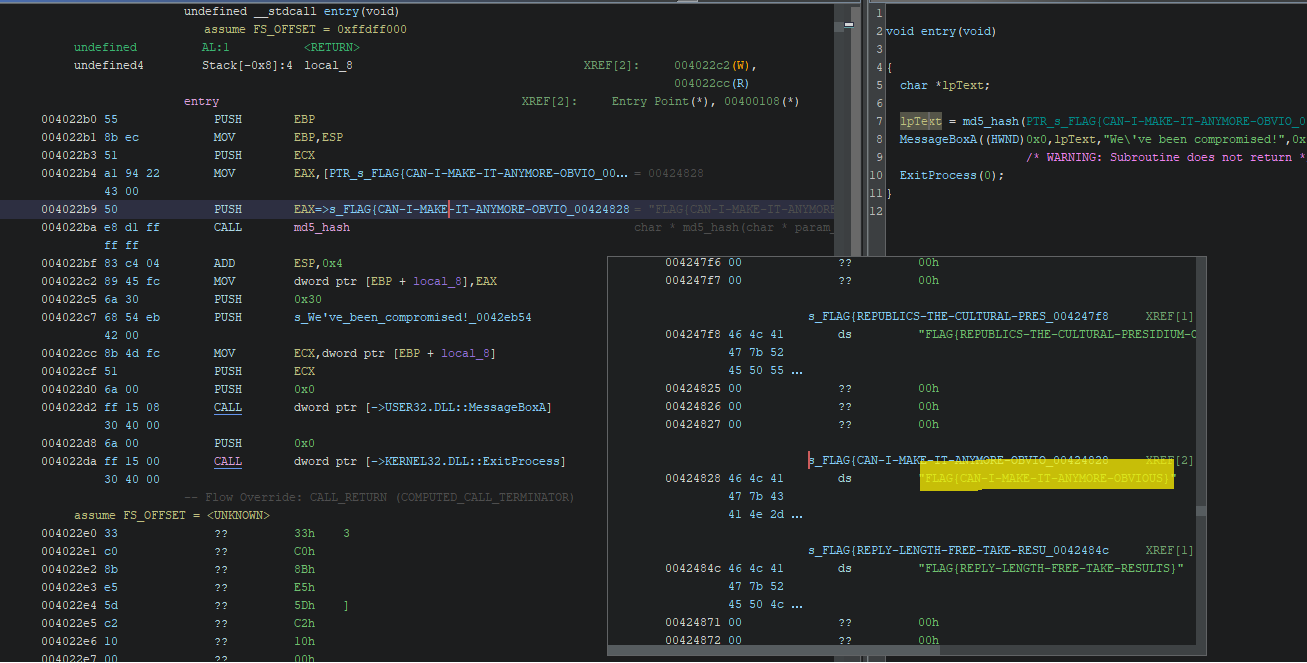Select the MOV operand at address 004022c2
Image resolution: width=1307 pixels, height=663 pixels.
(395, 281)
